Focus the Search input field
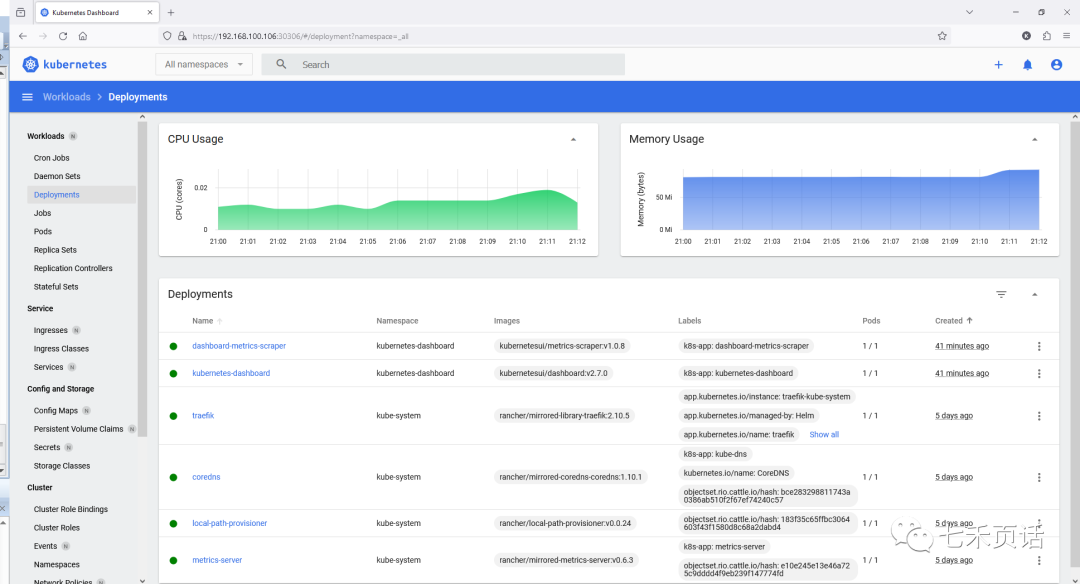The width and height of the screenshot is (1080, 584). point(443,64)
